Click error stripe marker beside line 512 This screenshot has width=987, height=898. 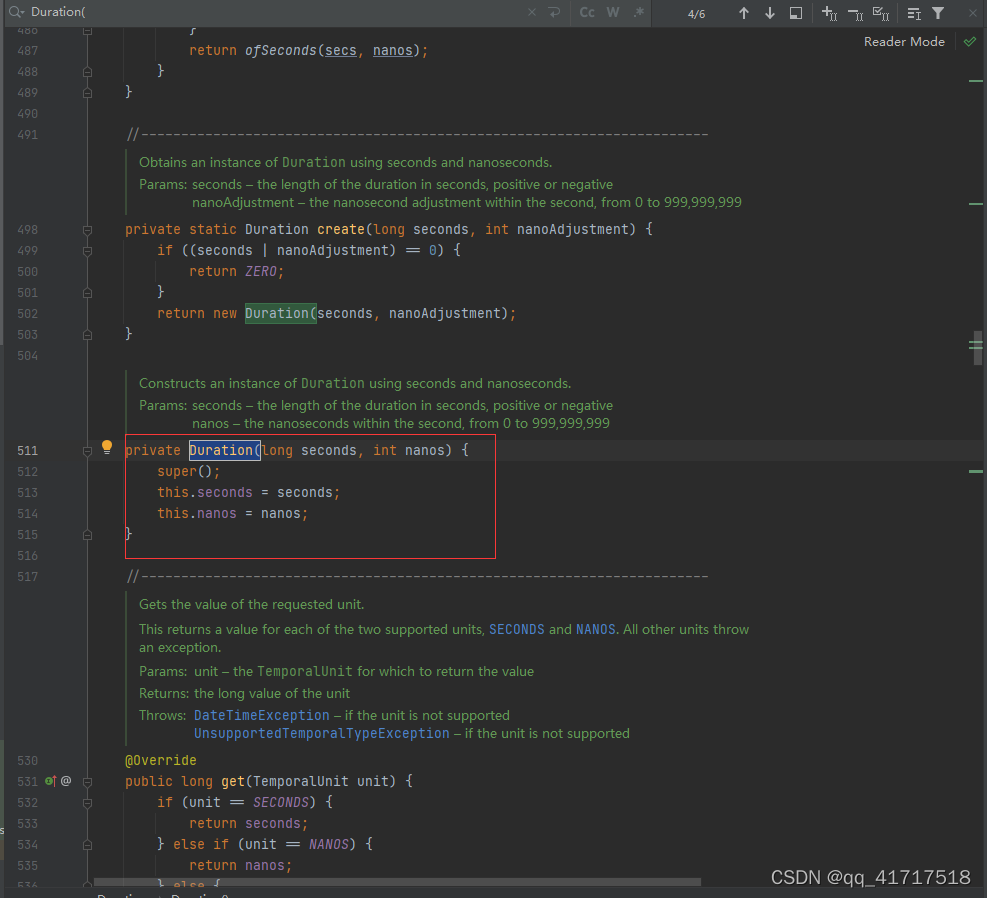click(x=976, y=471)
